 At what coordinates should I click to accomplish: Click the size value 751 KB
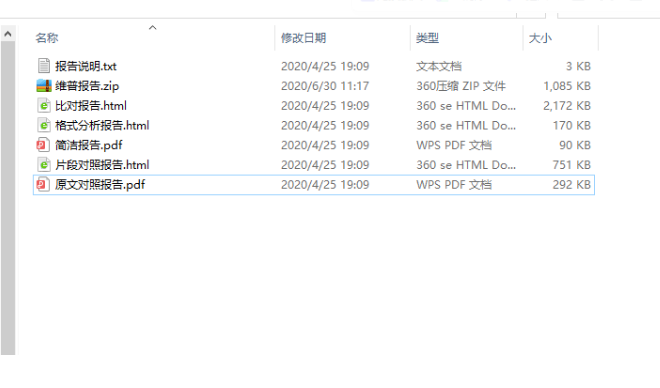(572, 165)
